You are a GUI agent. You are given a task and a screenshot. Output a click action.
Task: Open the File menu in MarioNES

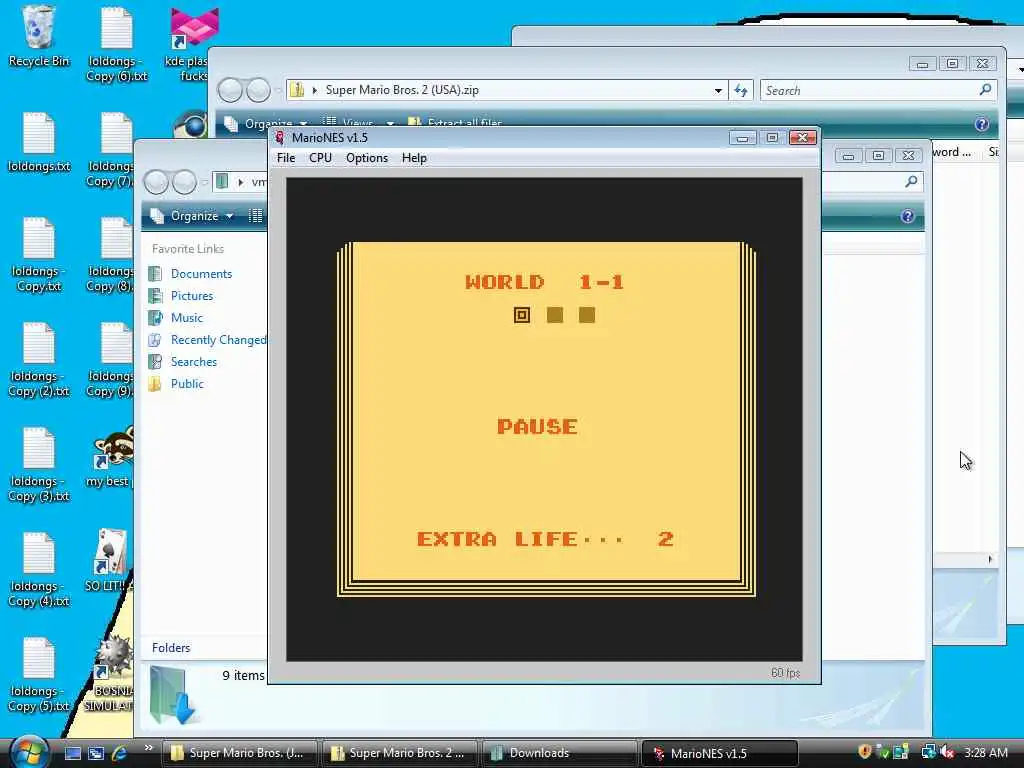[285, 158]
